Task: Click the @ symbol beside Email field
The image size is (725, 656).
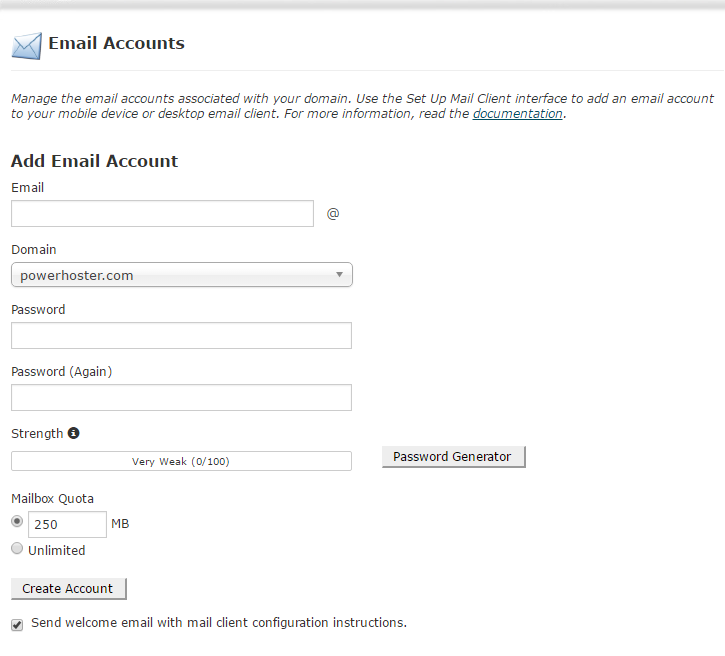Action: (x=333, y=214)
